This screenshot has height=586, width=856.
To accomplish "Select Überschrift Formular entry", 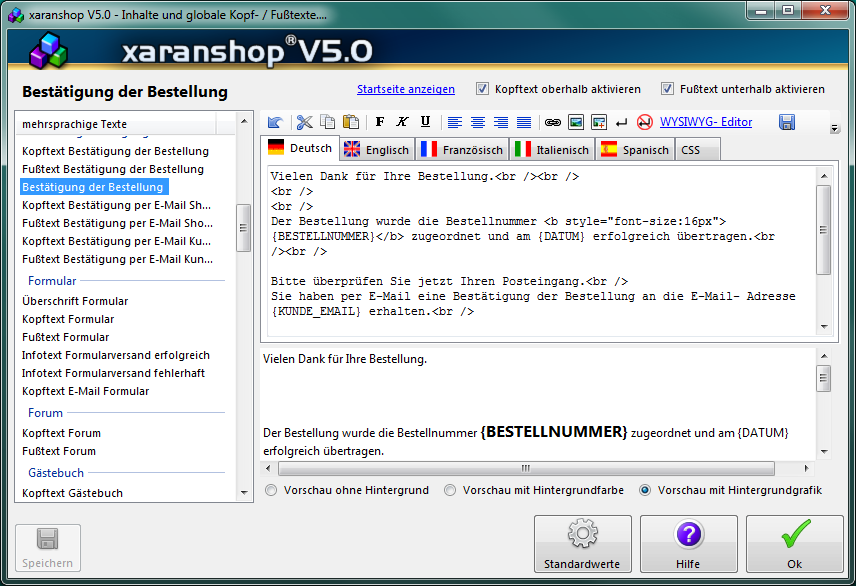I will coord(75,301).
